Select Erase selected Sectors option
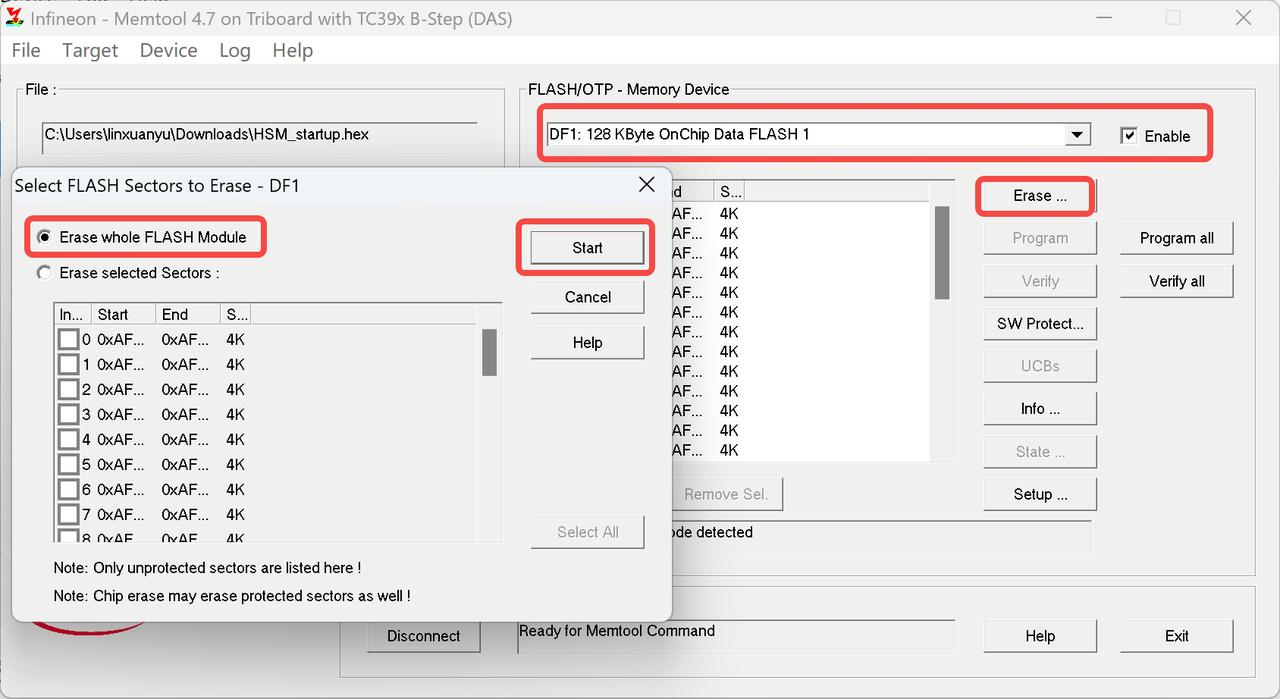Viewport: 1280px width, 699px height. [128, 272]
